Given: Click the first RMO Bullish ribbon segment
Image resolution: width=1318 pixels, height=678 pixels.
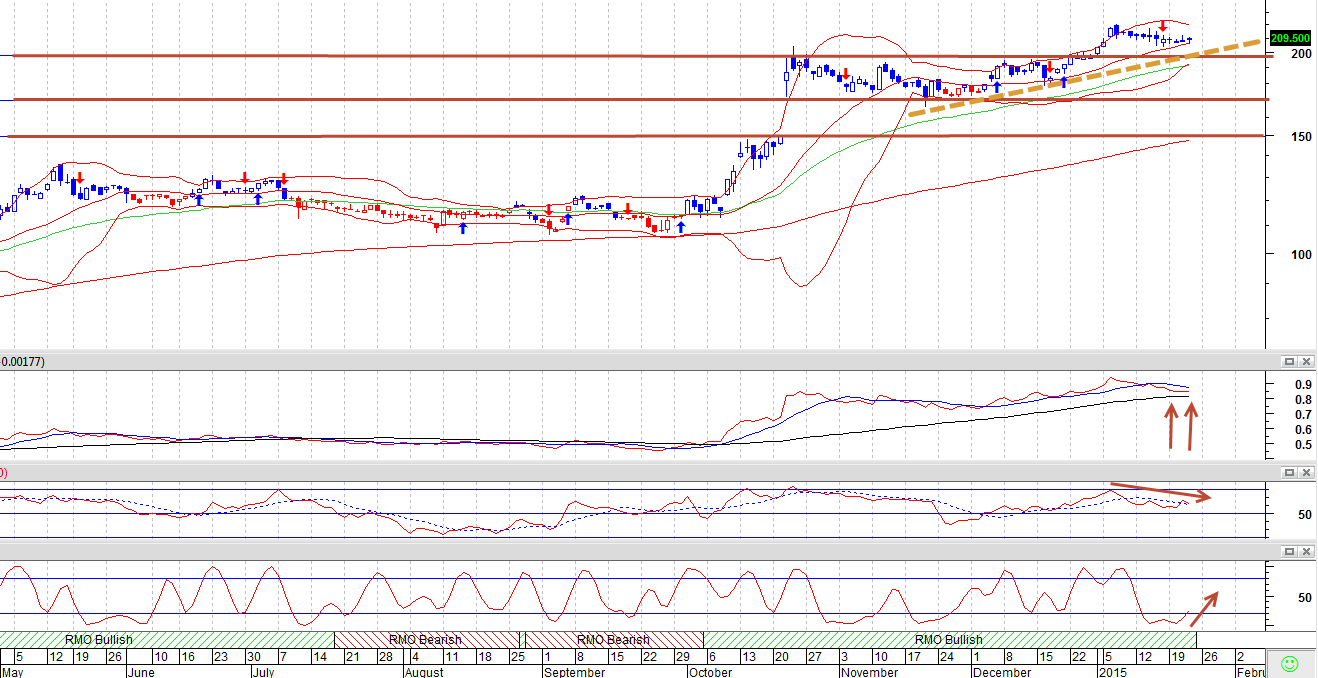Looking at the screenshot, I should point(167,639).
